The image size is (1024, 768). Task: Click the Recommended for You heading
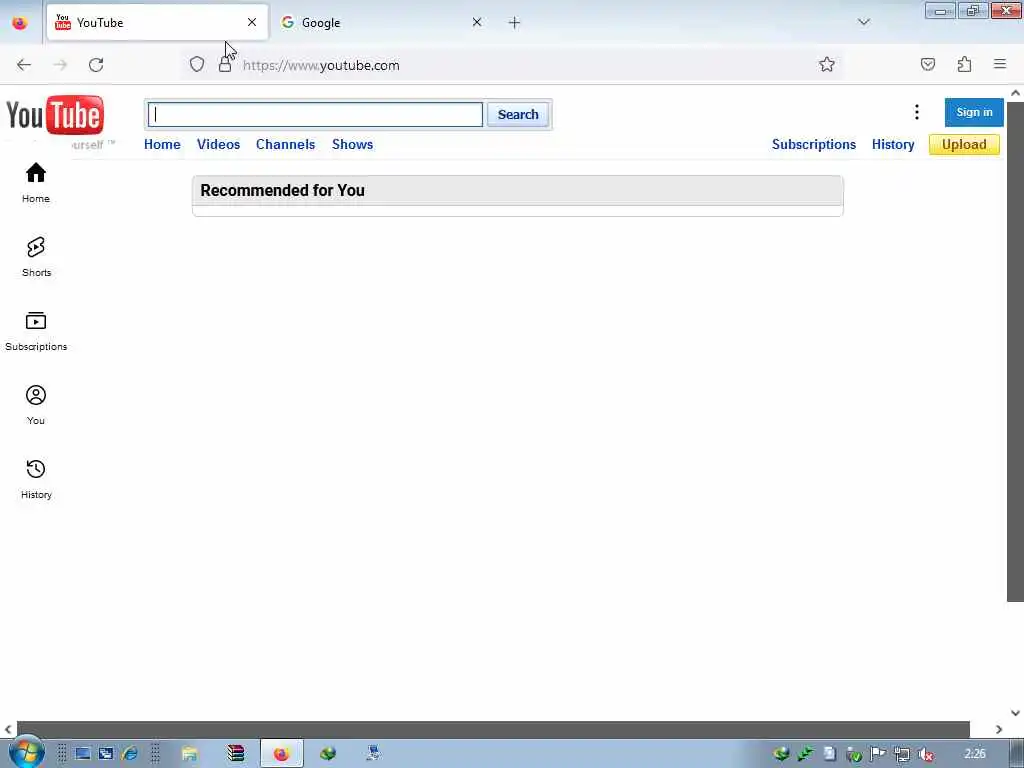(282, 190)
